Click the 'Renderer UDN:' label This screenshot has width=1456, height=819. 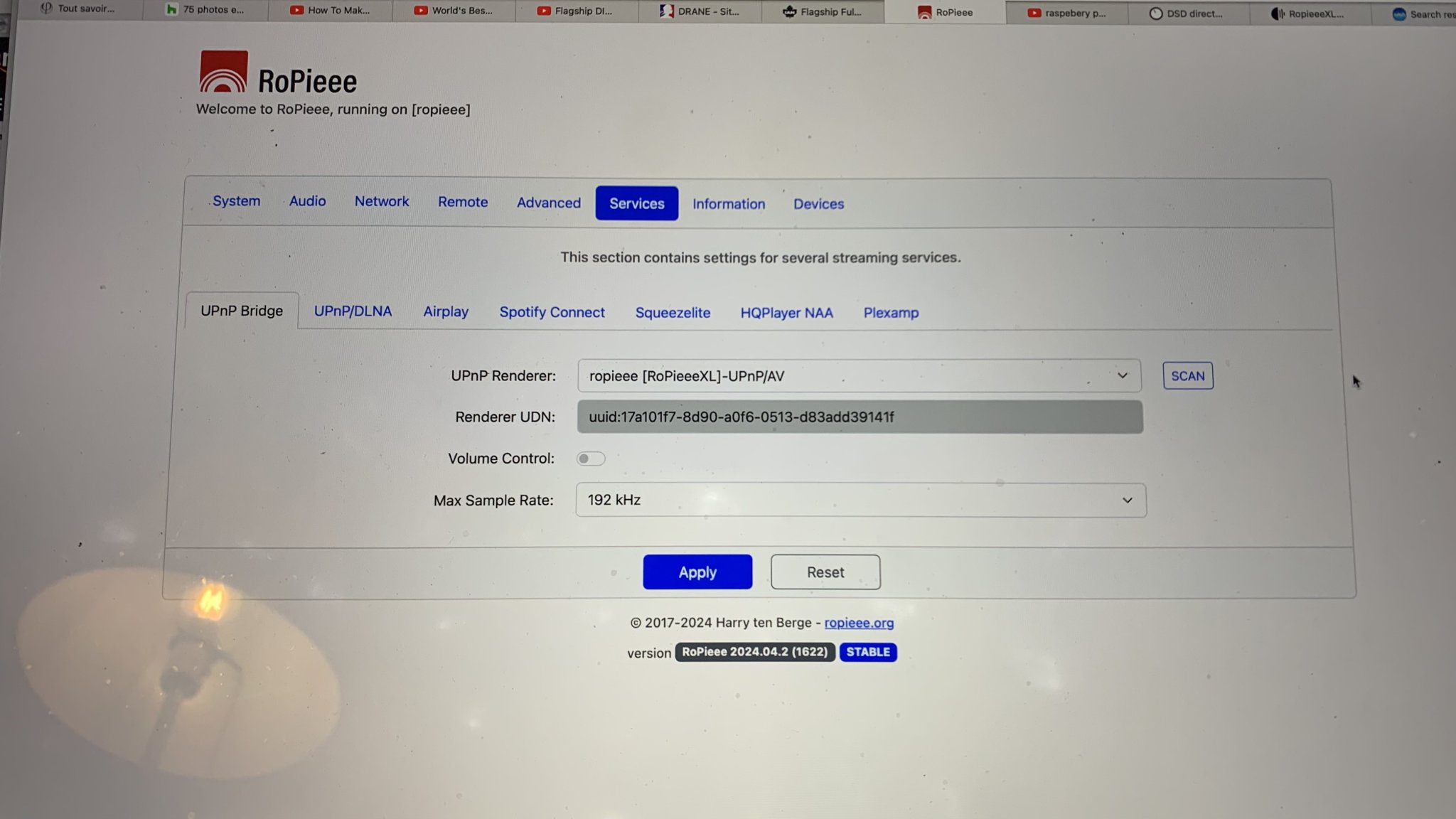pos(505,417)
